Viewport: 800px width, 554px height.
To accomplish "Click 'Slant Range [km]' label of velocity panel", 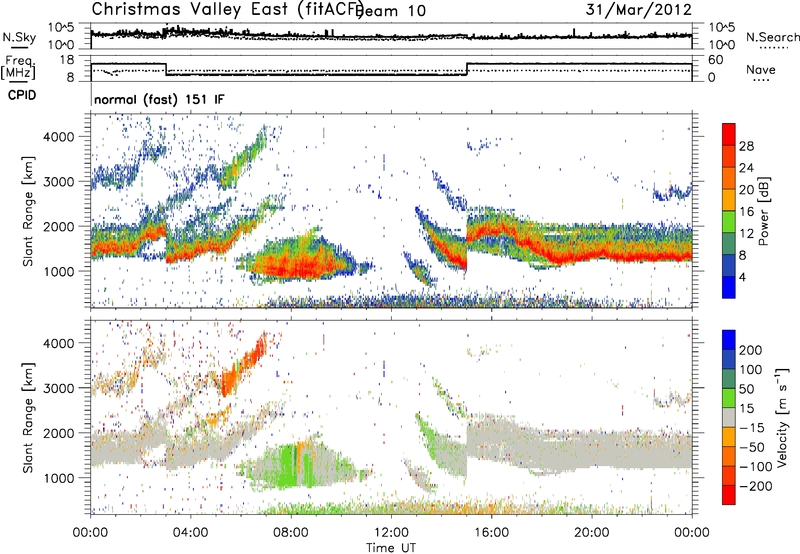I will 28,417.
